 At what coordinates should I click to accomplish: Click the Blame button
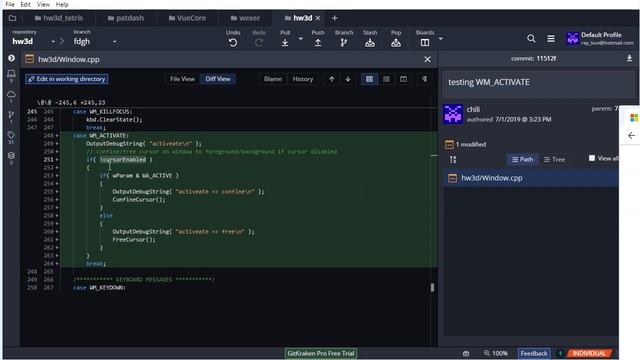tap(273, 79)
